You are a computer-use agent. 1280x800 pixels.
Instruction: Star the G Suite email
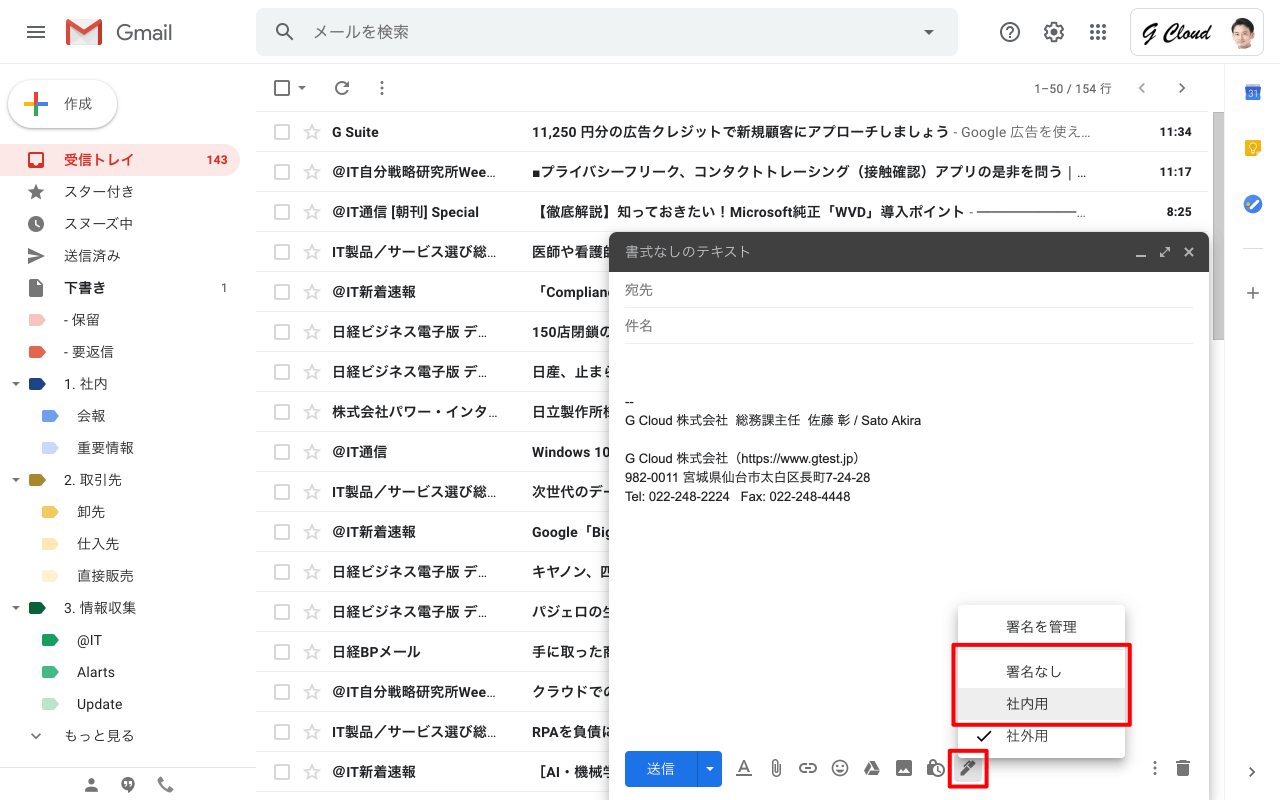(x=312, y=132)
